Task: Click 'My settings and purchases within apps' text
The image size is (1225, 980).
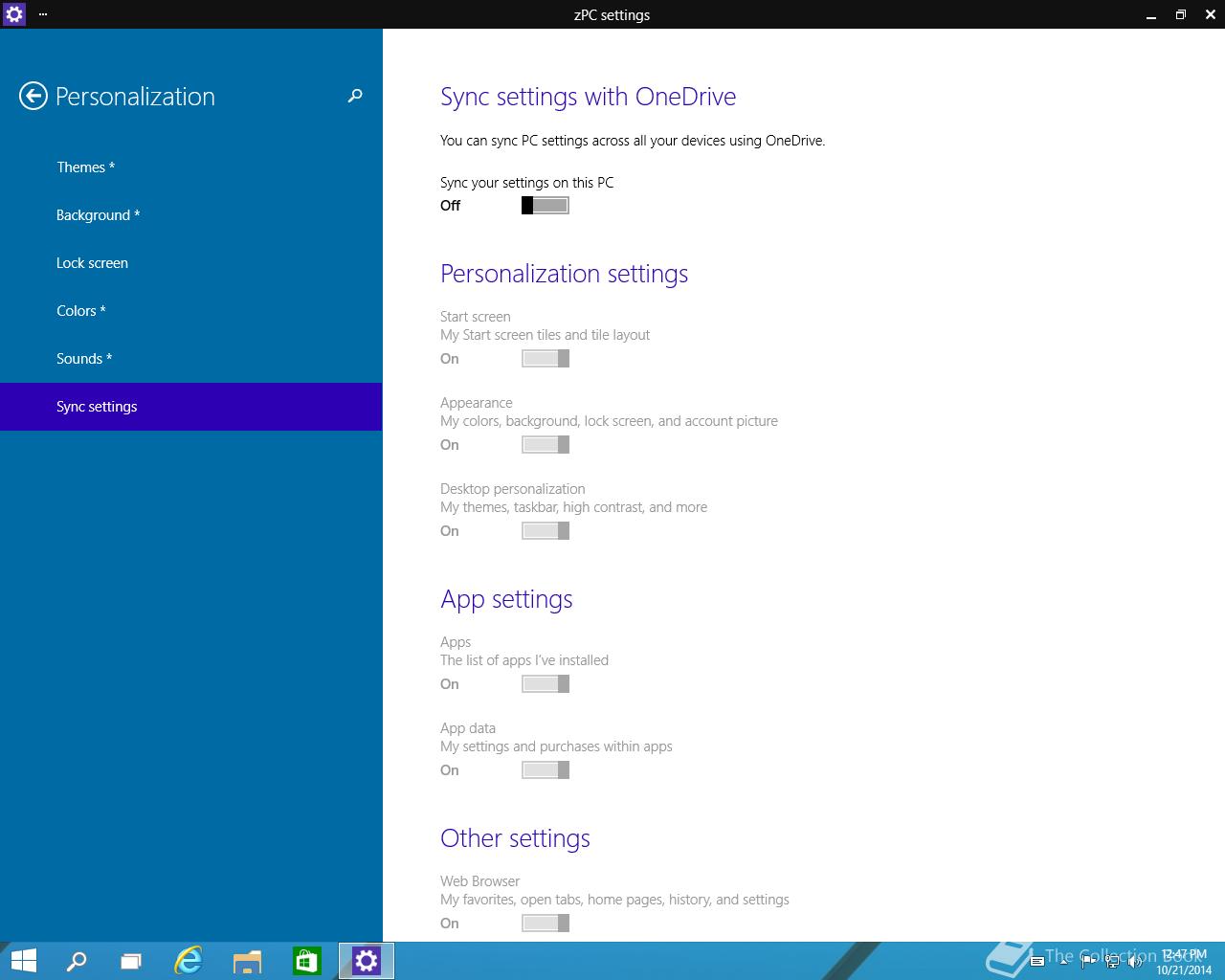Action: click(x=556, y=746)
